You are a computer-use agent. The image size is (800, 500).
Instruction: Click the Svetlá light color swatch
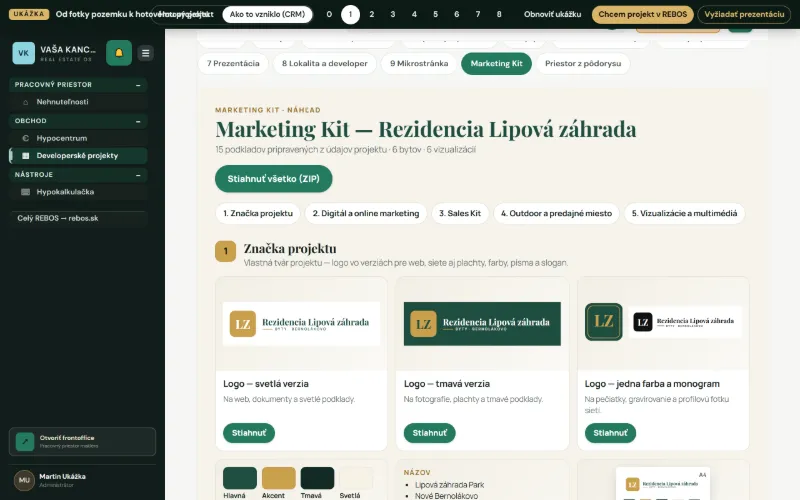click(x=356, y=478)
